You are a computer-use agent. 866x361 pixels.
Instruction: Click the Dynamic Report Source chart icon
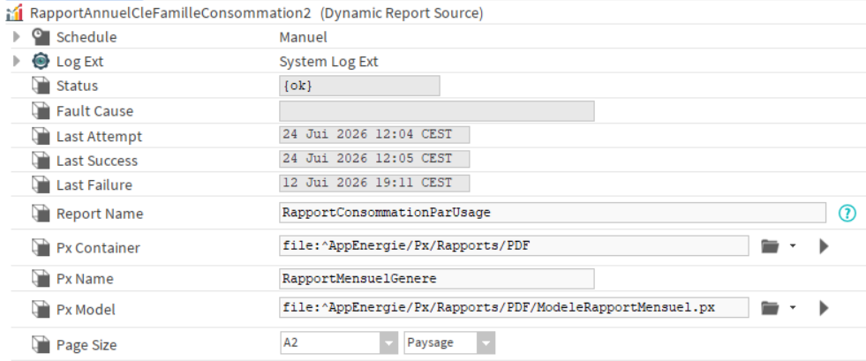[14, 12]
